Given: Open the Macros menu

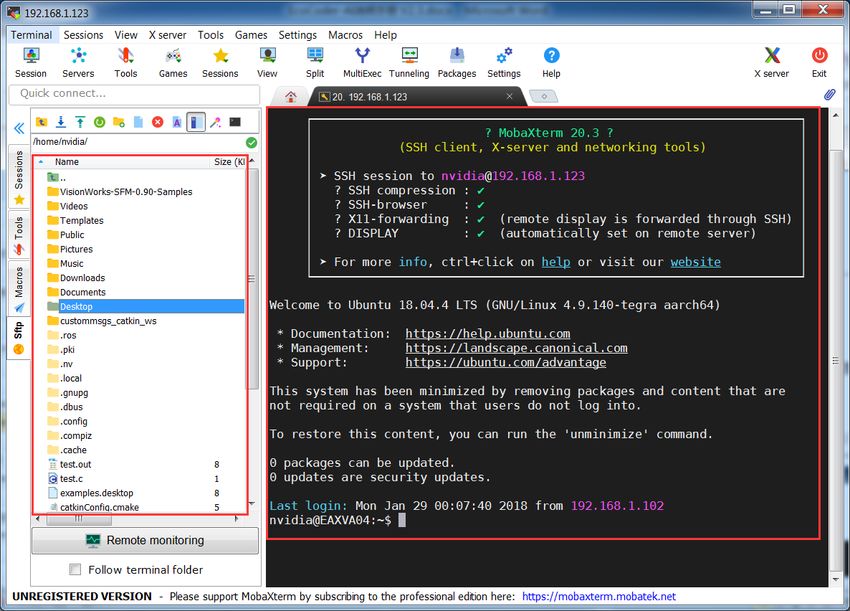Looking at the screenshot, I should tap(345, 35).
